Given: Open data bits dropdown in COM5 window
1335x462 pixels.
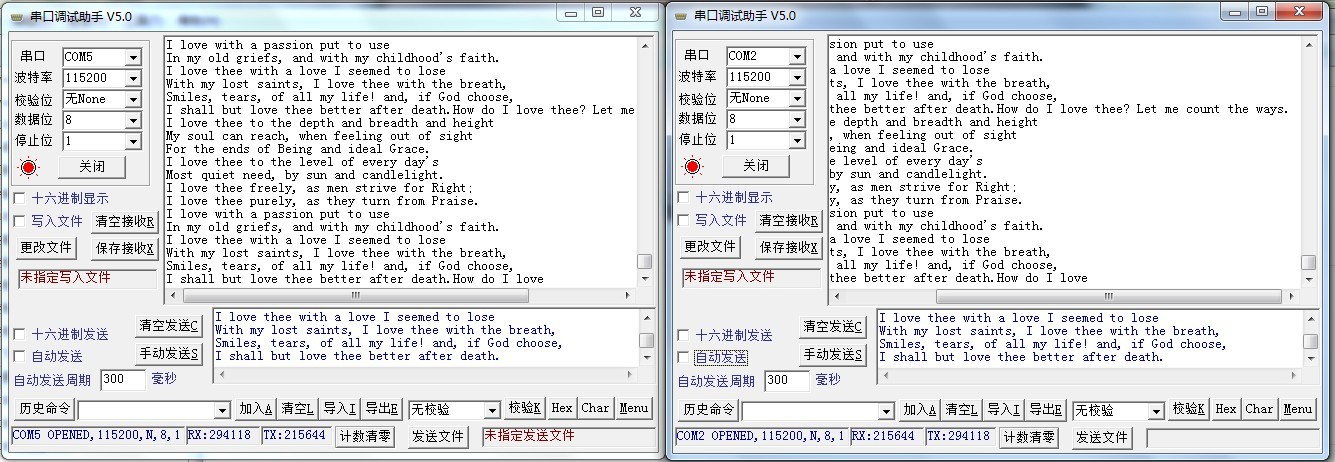Looking at the screenshot, I should [x=133, y=120].
